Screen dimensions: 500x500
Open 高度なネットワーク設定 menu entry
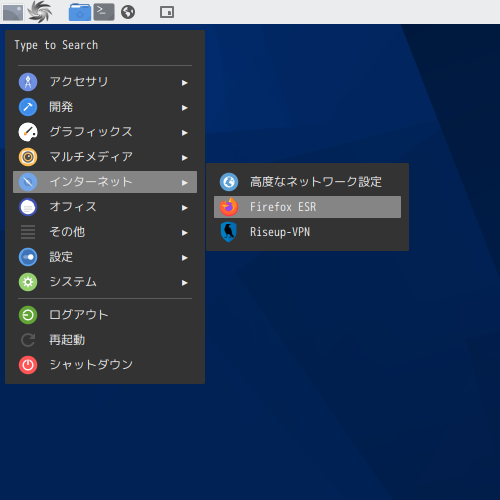307,182
